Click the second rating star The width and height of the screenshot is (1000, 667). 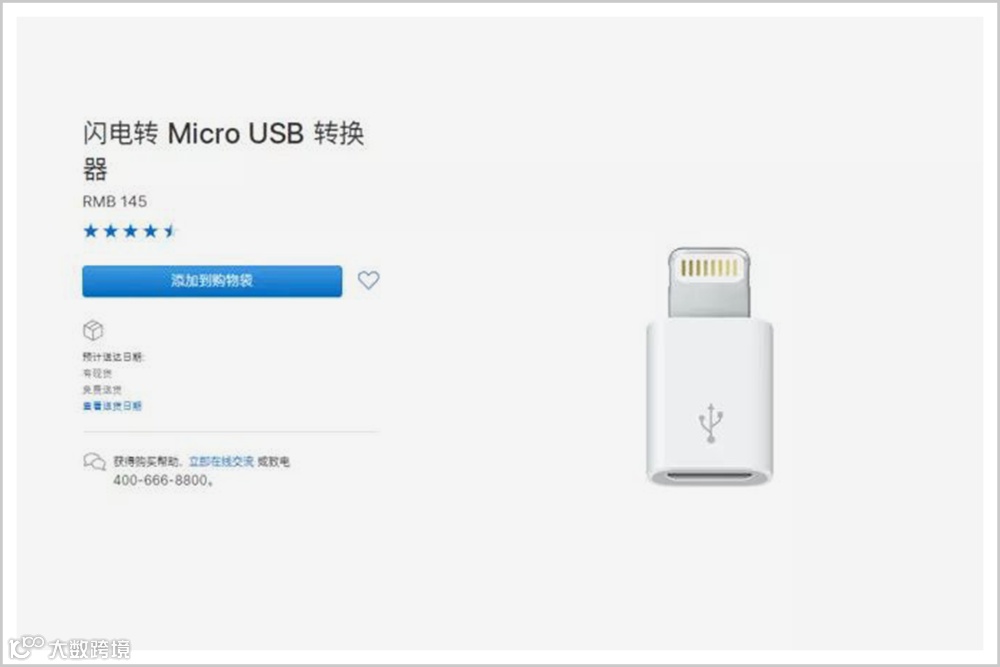click(x=110, y=231)
